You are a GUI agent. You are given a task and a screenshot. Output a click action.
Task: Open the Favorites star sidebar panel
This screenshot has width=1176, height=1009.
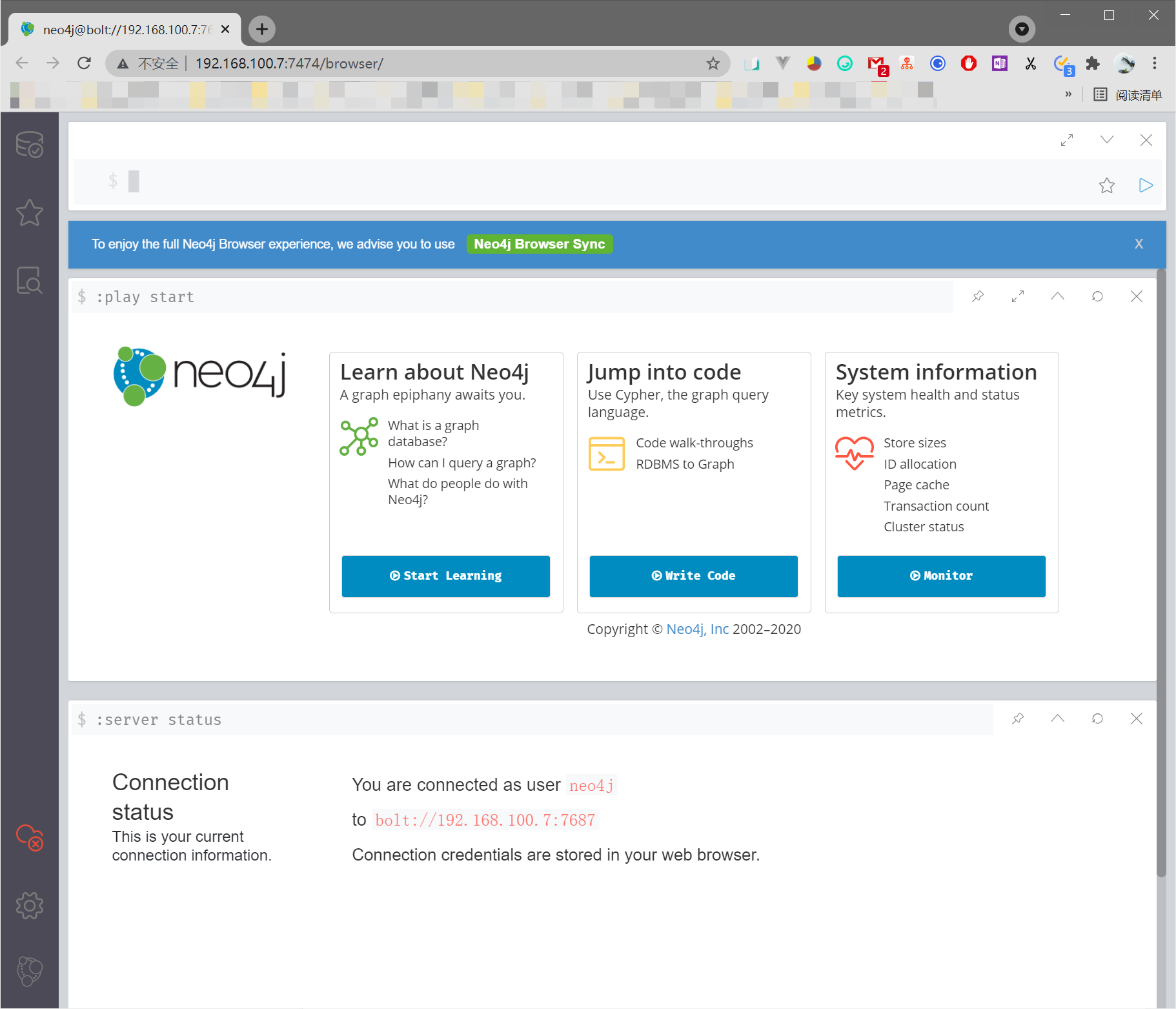click(x=30, y=212)
